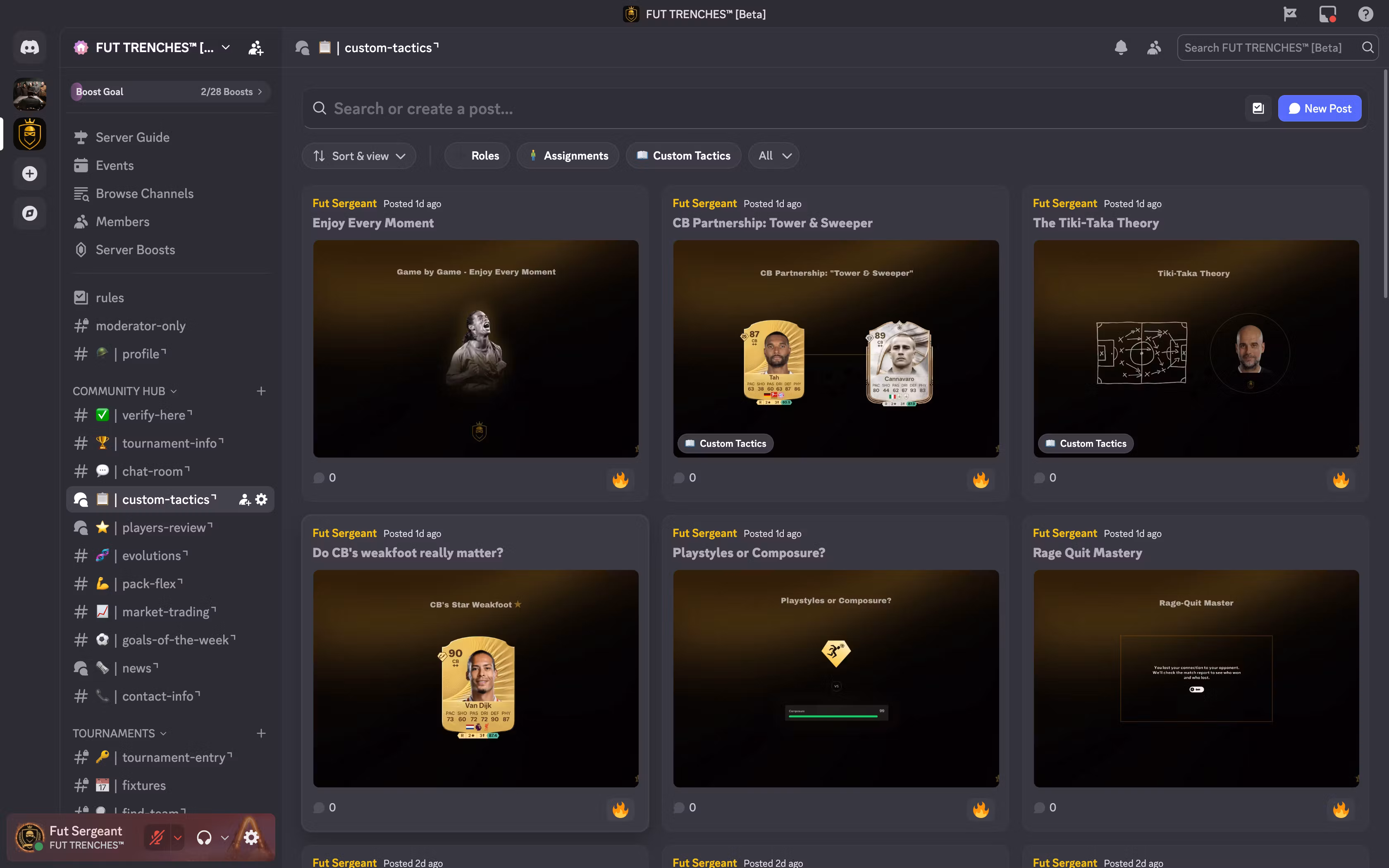Edit custom-tactics channel settings gear
This screenshot has width=1389, height=868.
[261, 499]
